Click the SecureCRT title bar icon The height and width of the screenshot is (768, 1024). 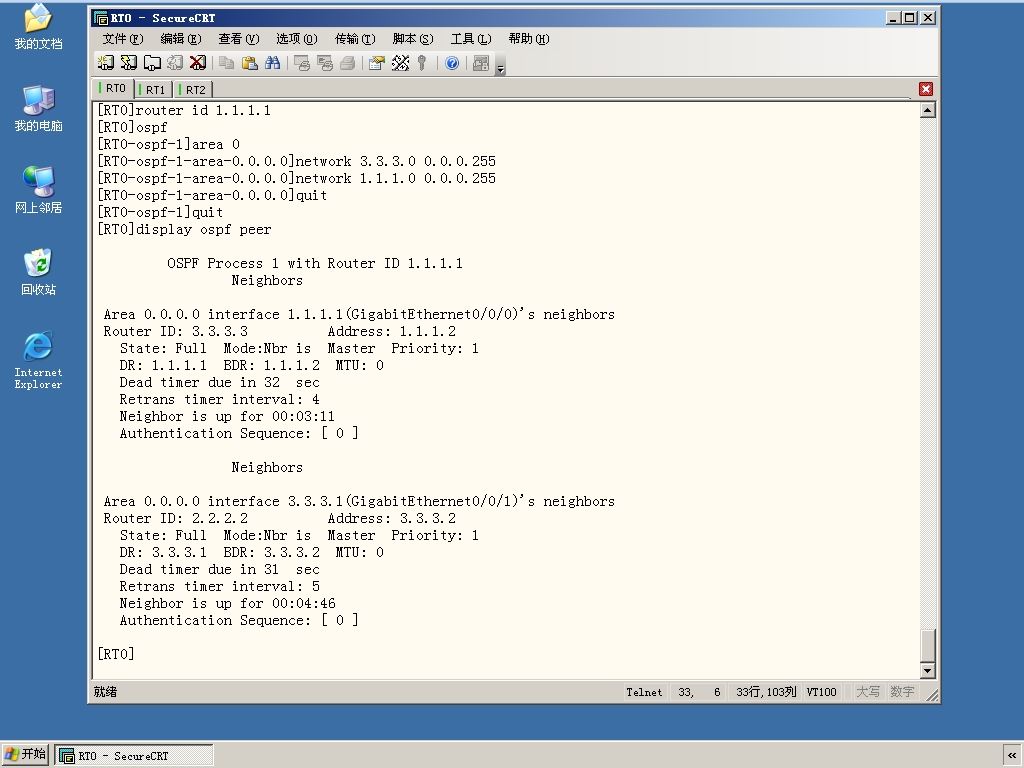(100, 18)
